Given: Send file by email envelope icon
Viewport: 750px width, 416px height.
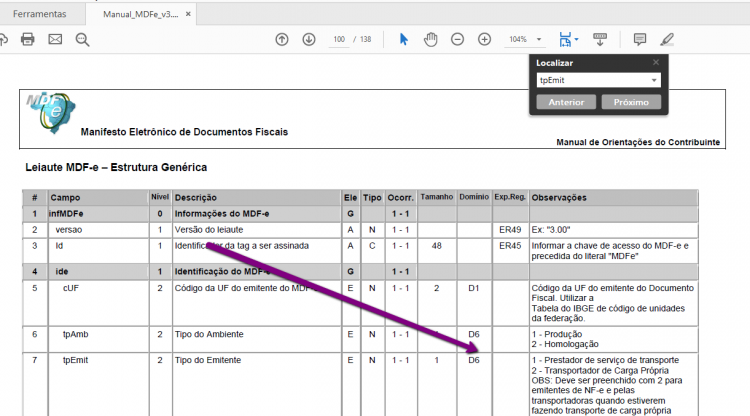Looking at the screenshot, I should coord(55,39).
